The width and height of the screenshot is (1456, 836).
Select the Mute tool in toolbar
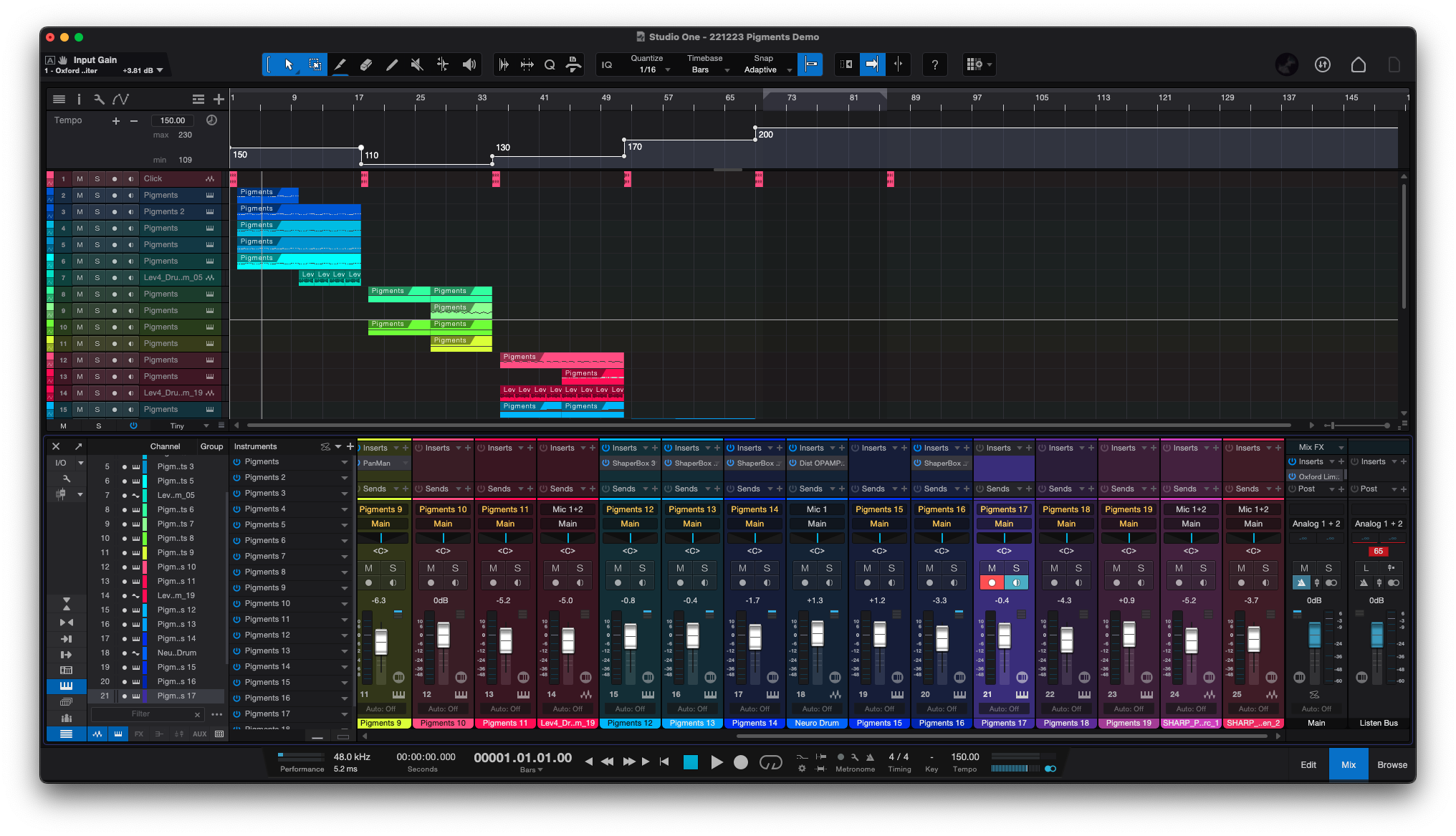417,64
